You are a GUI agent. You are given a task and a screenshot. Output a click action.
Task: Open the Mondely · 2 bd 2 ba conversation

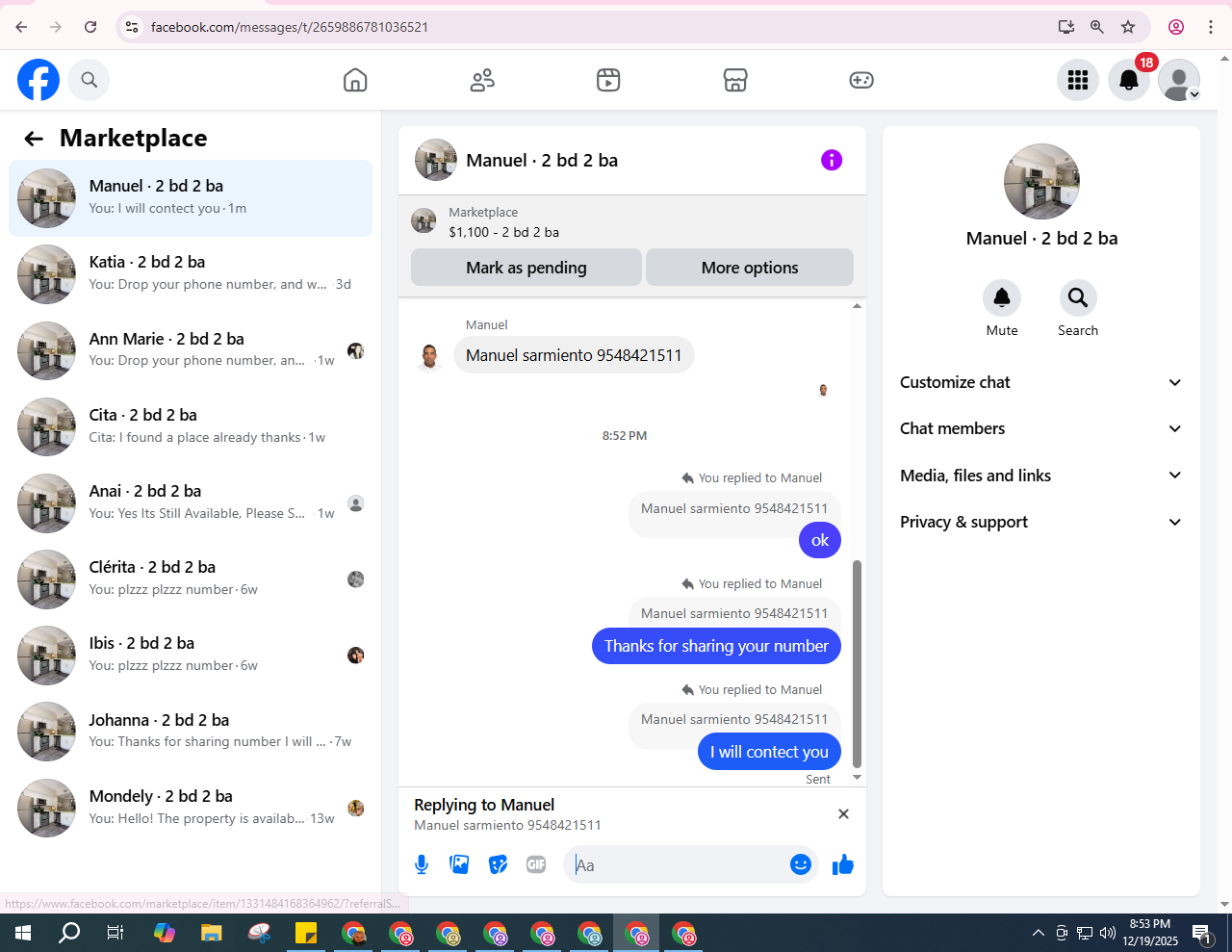tap(191, 808)
